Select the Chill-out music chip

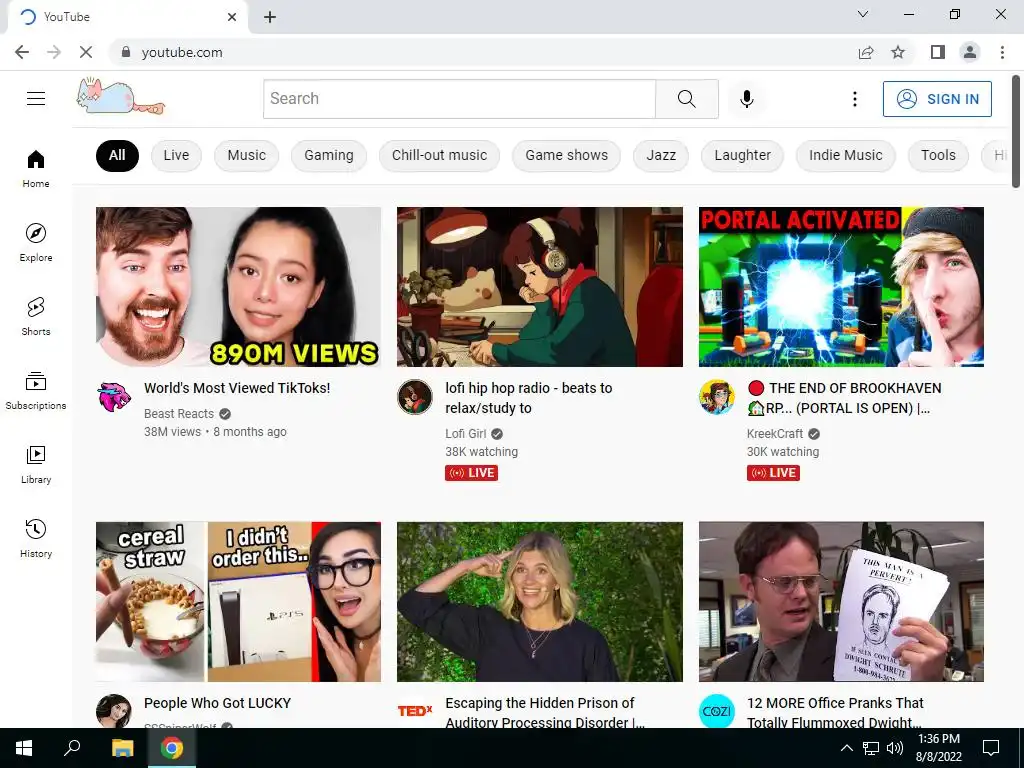[x=439, y=155]
